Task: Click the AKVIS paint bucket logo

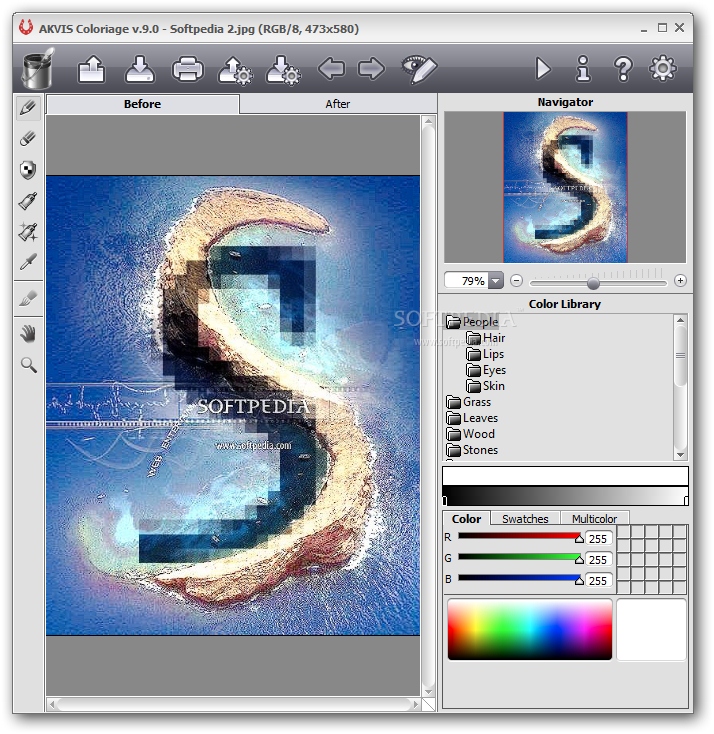Action: click(x=37, y=68)
